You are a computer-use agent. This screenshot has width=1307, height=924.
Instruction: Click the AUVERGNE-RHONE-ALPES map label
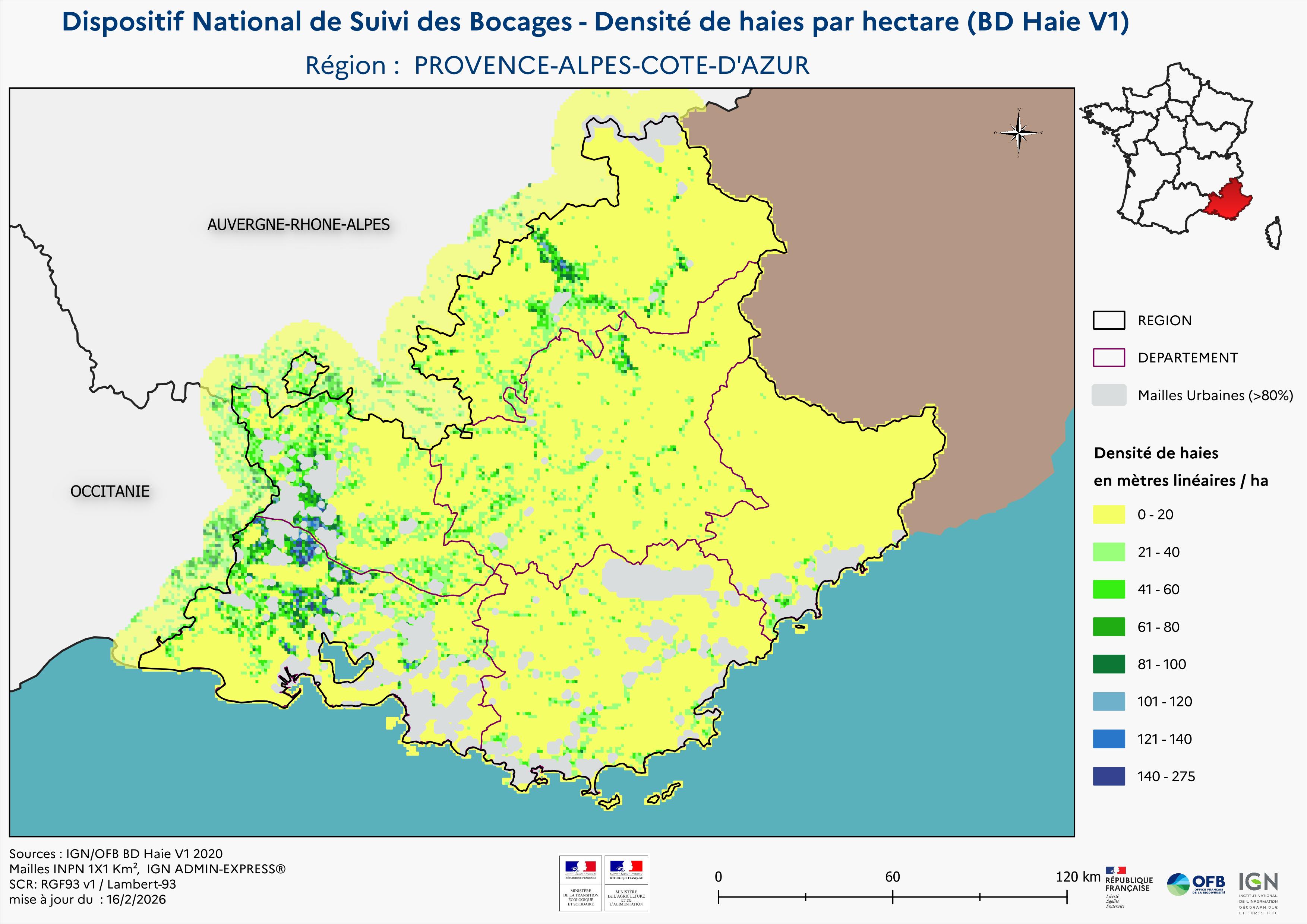point(298,225)
